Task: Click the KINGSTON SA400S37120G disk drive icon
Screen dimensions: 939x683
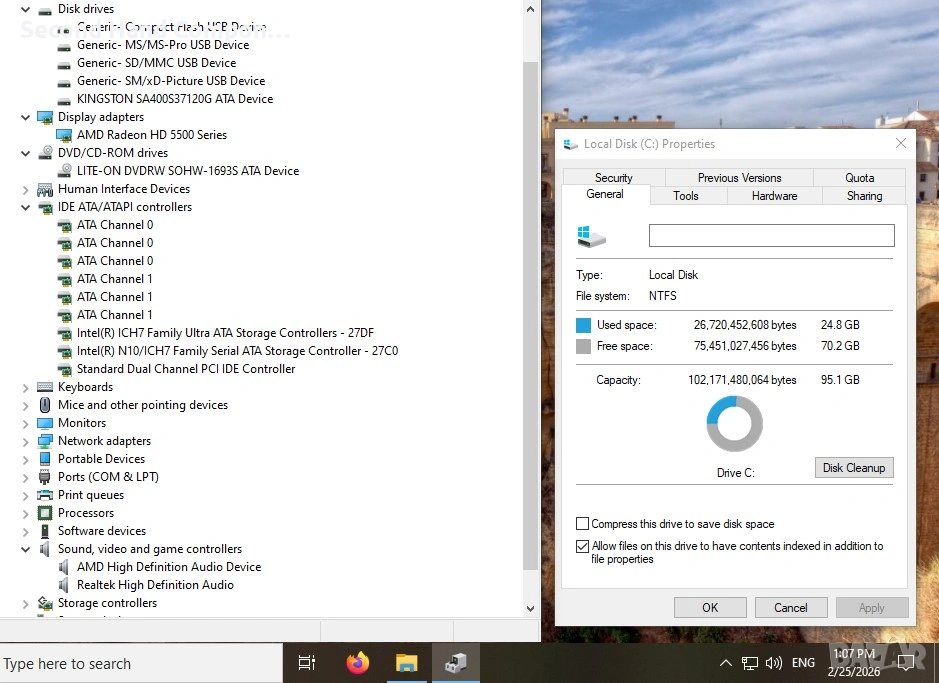Action: [64, 99]
